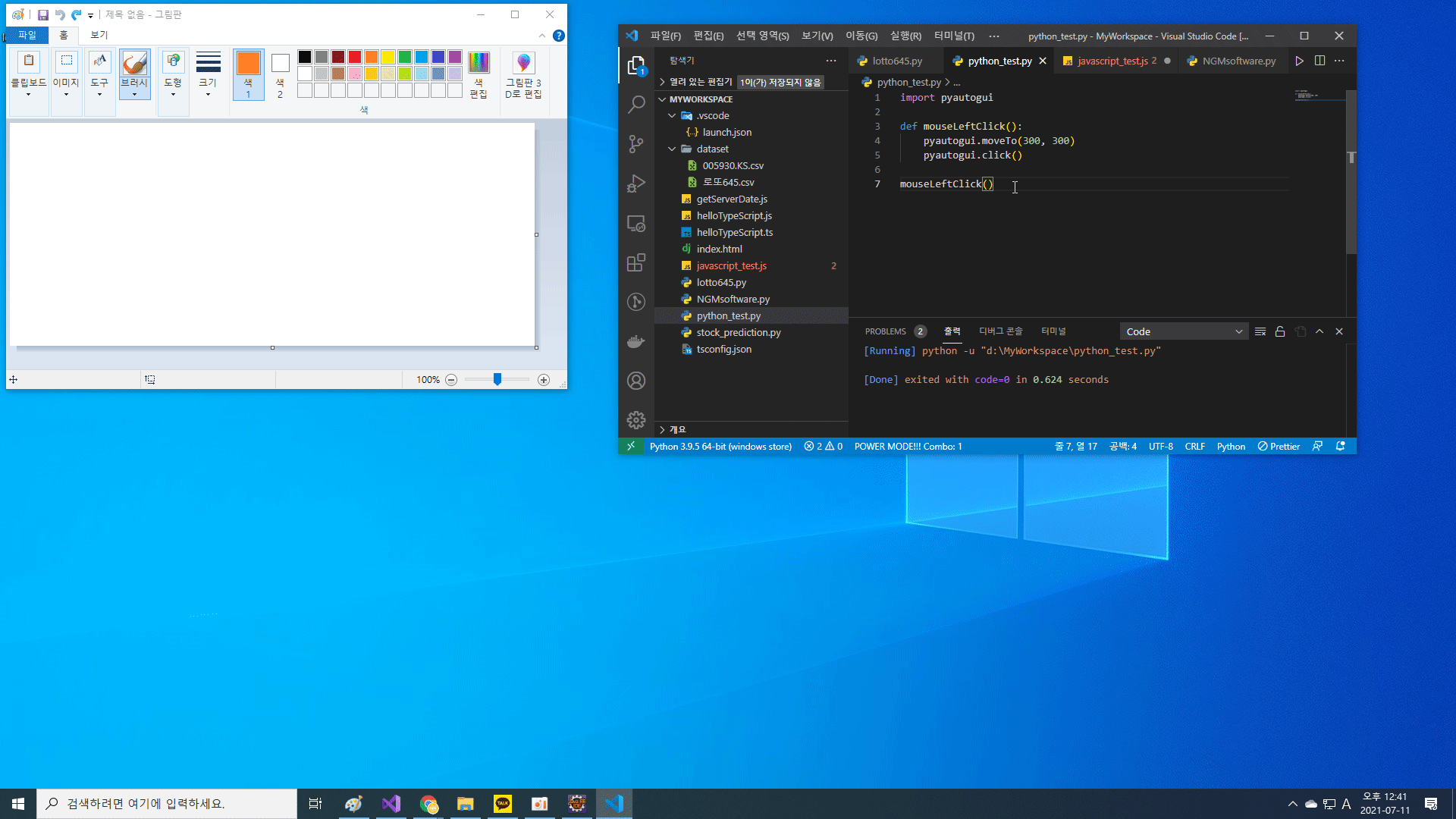Click the Windows taskbar search box

coord(167,803)
